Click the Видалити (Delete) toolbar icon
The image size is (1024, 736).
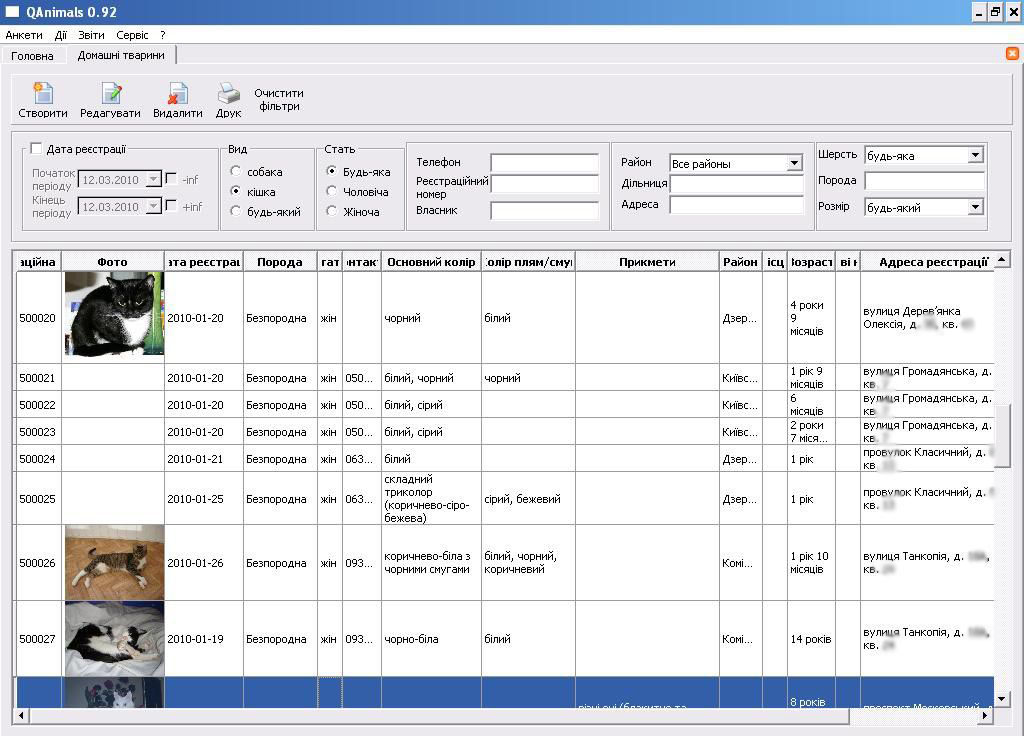coord(177,94)
